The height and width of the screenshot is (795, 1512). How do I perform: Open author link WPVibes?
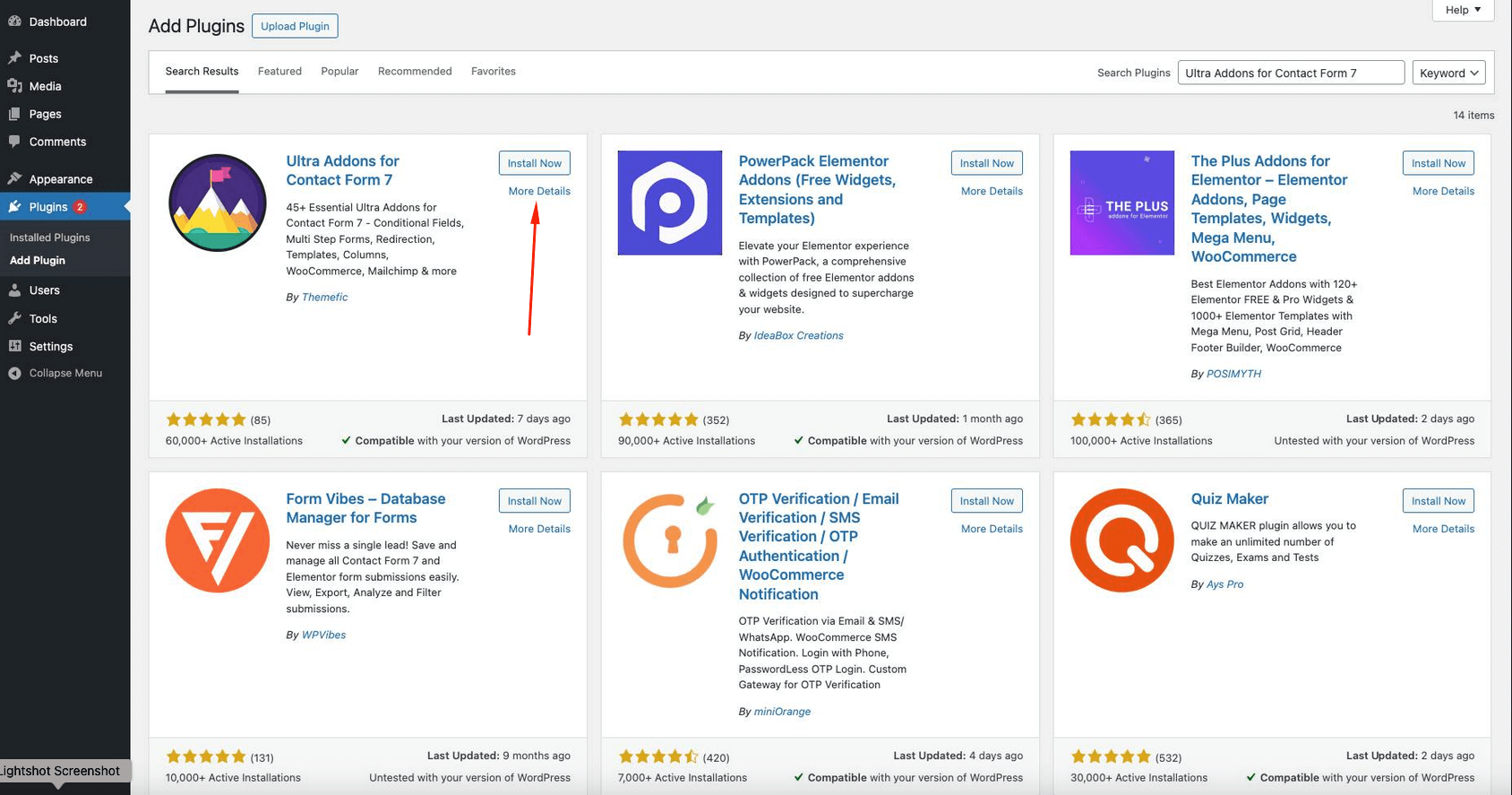click(323, 635)
